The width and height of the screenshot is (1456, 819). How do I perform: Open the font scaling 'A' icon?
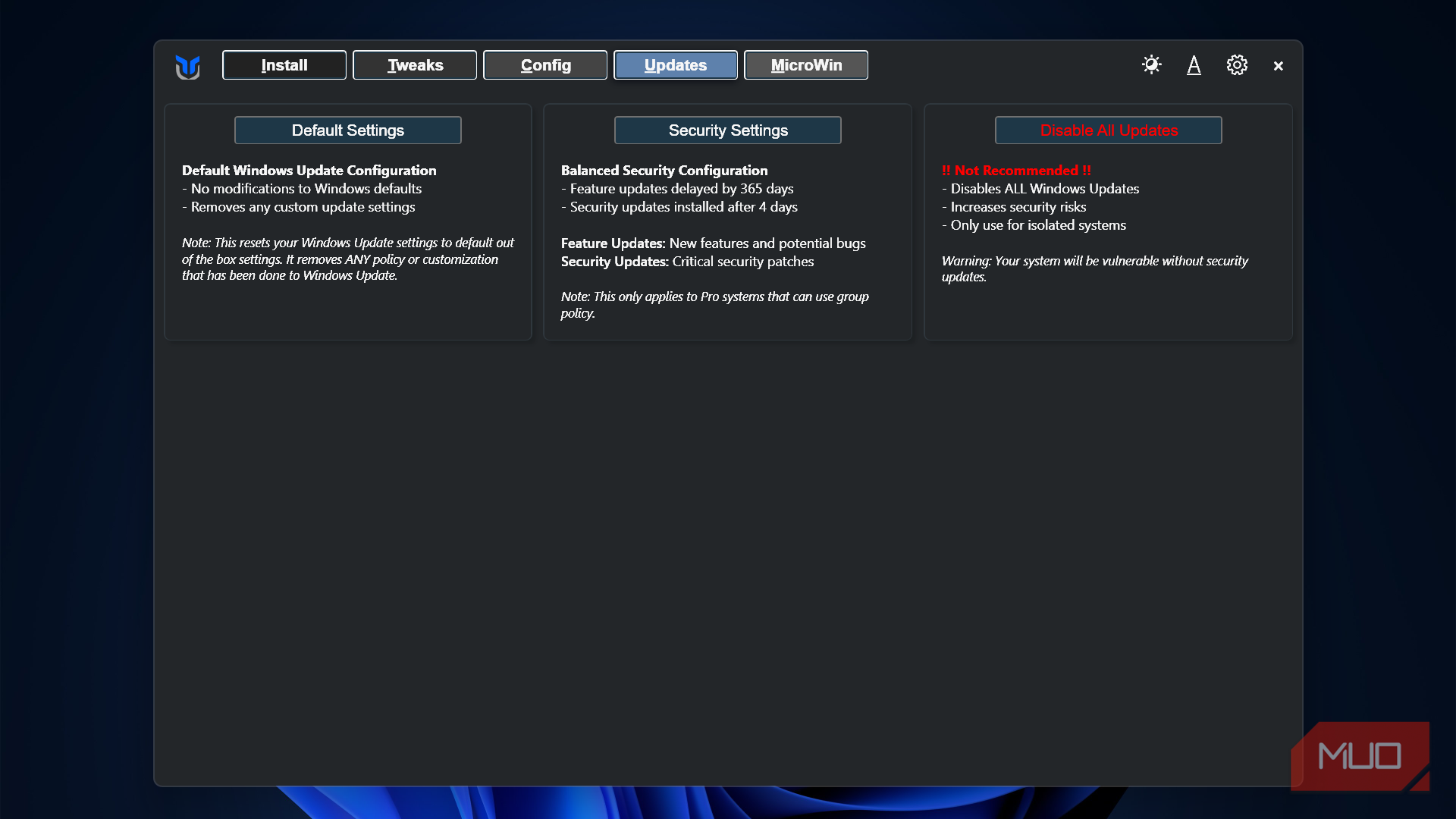(1194, 65)
